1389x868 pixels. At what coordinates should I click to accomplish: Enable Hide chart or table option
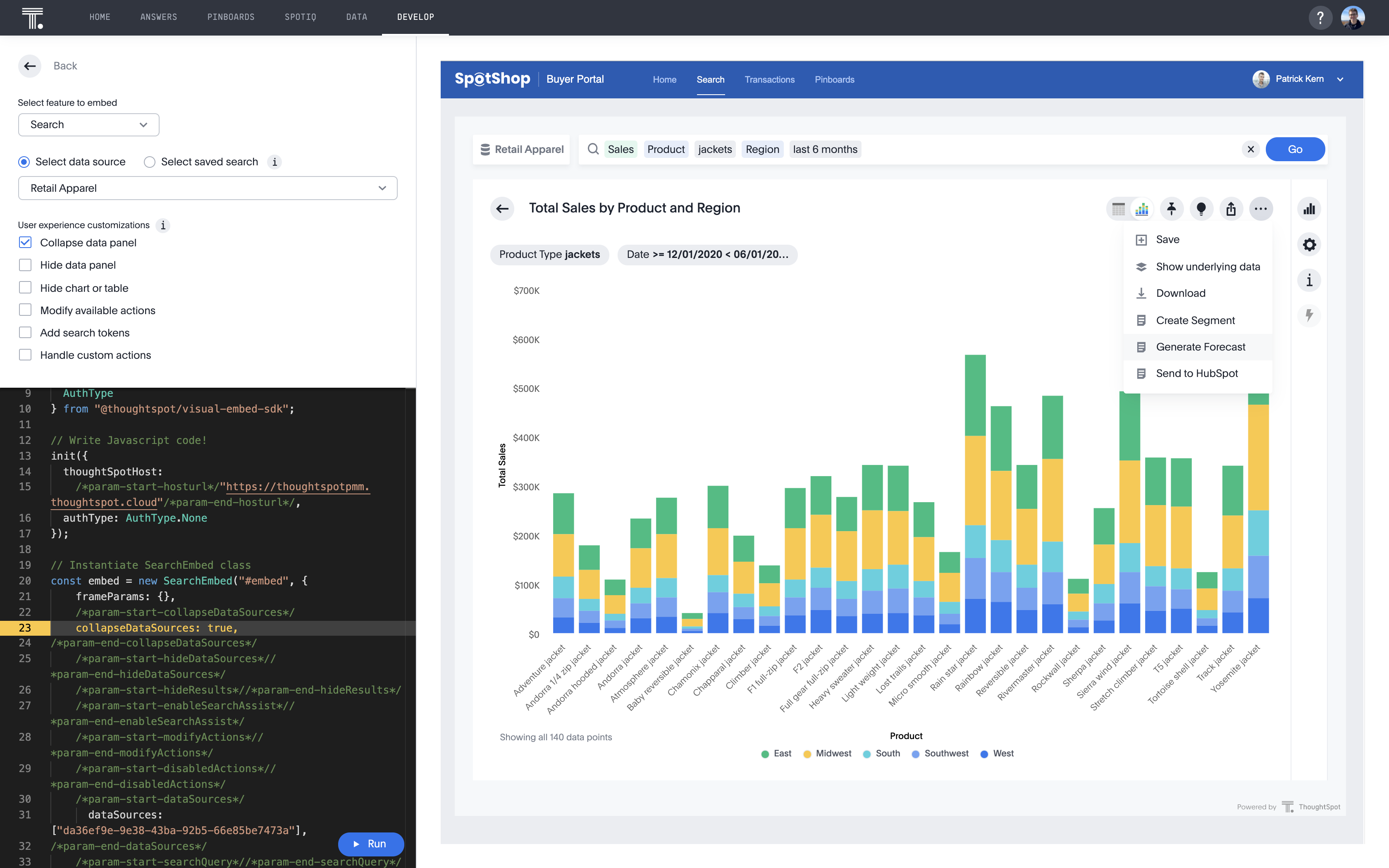(x=25, y=288)
